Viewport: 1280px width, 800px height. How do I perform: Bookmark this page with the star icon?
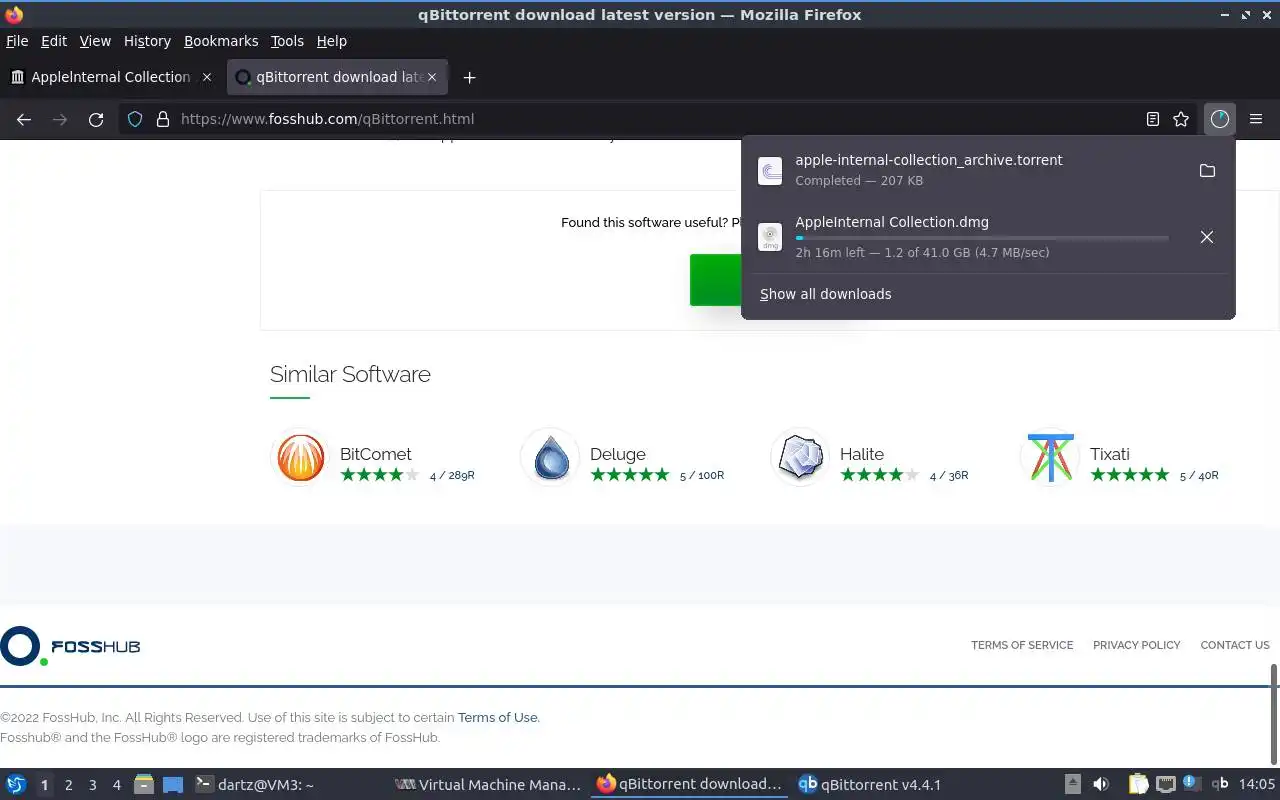click(x=1181, y=119)
